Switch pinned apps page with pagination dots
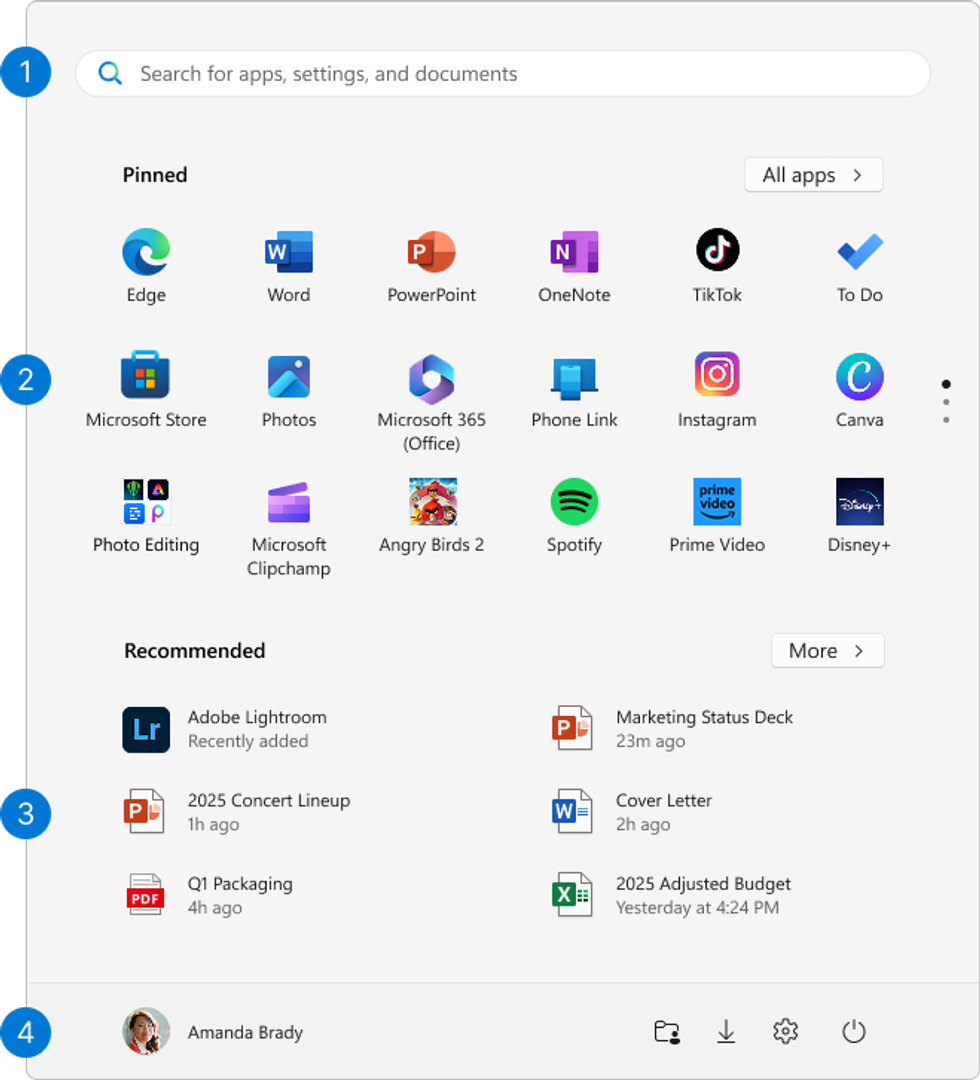Viewport: 980px width, 1080px height. tap(945, 401)
